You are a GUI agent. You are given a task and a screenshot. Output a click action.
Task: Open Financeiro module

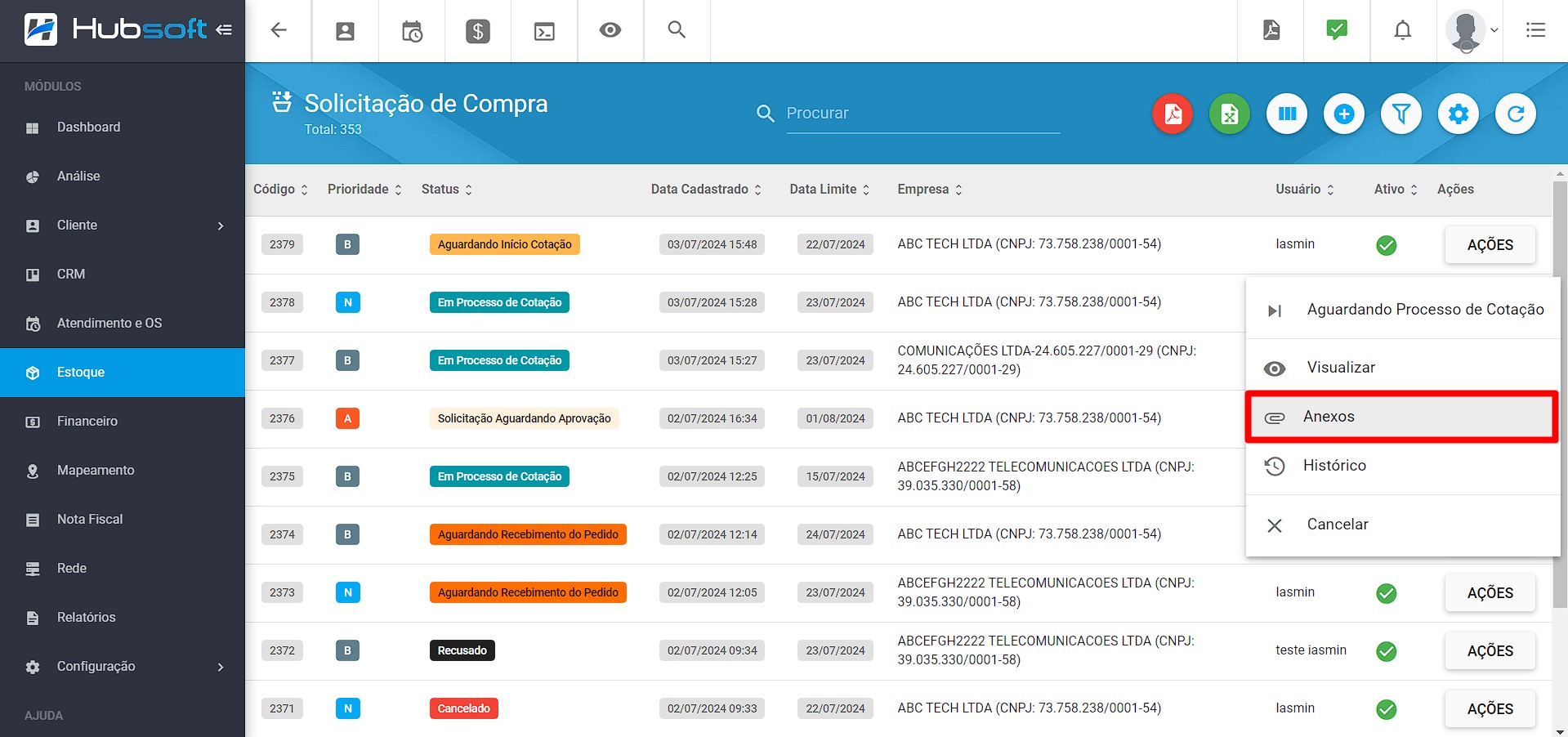click(x=123, y=422)
